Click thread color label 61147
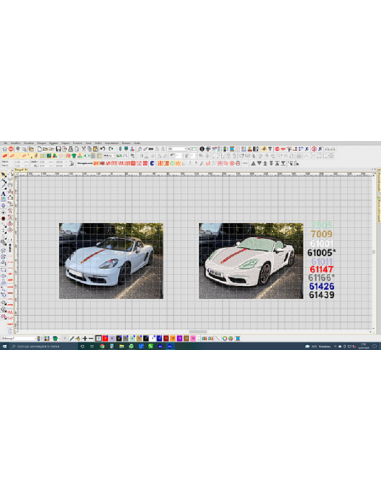 pyautogui.click(x=321, y=269)
